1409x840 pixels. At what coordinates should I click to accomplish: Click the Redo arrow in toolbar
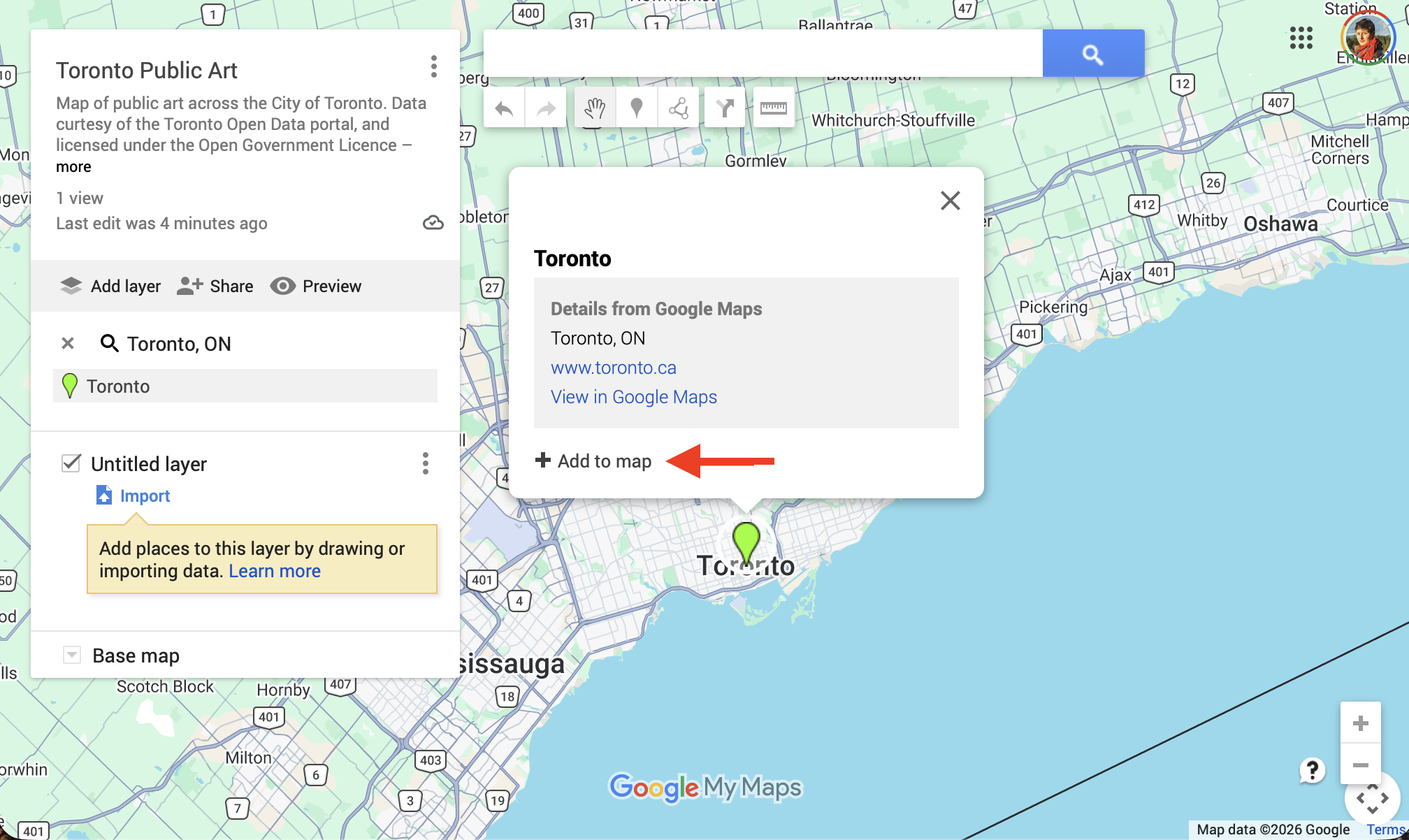[x=546, y=108]
